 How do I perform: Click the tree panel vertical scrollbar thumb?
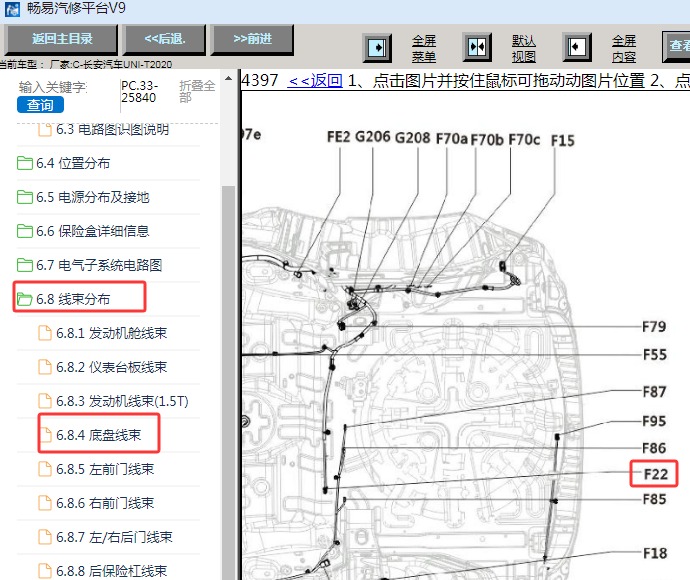pos(228,382)
